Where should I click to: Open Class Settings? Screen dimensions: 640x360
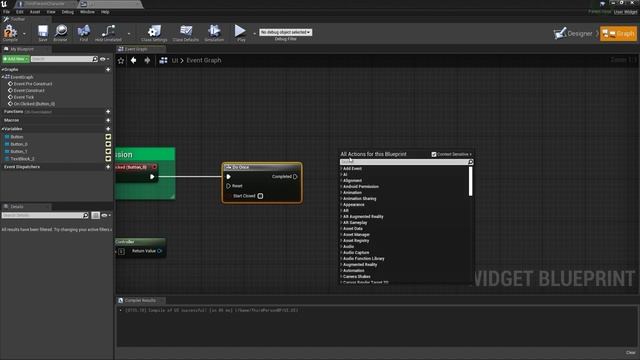point(154,32)
